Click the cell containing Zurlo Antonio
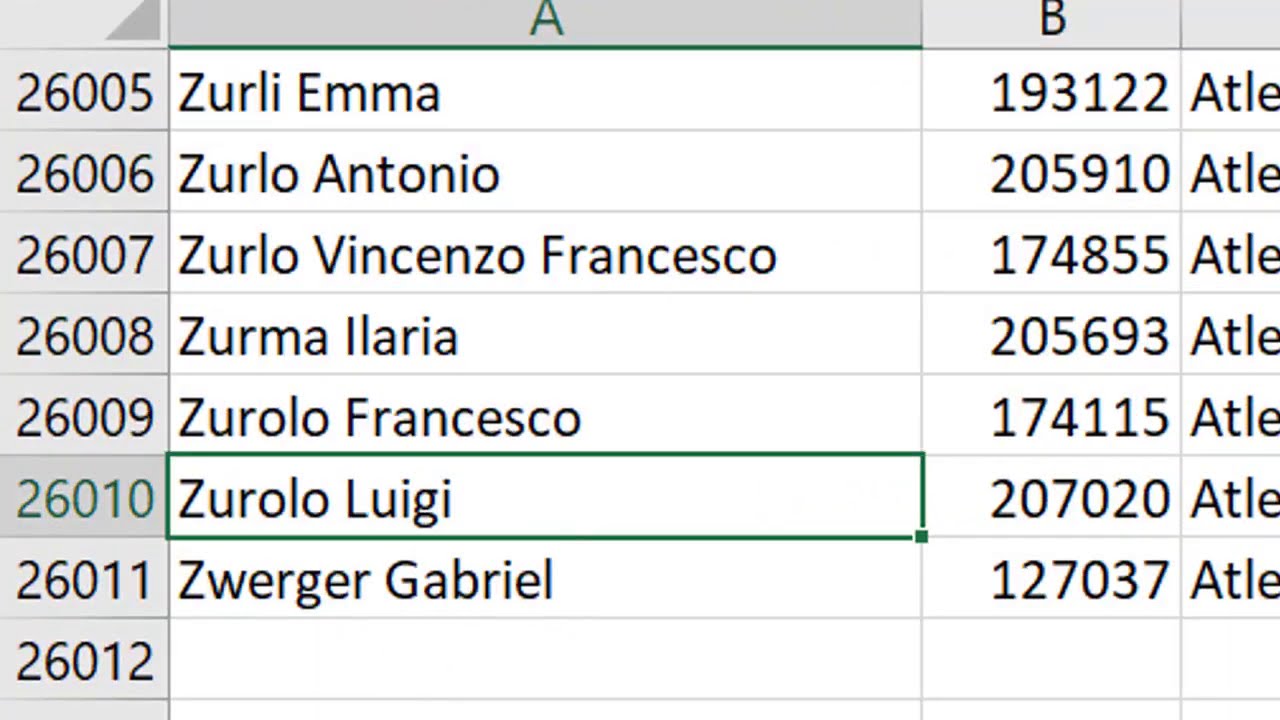The image size is (1280, 720). coord(545,174)
